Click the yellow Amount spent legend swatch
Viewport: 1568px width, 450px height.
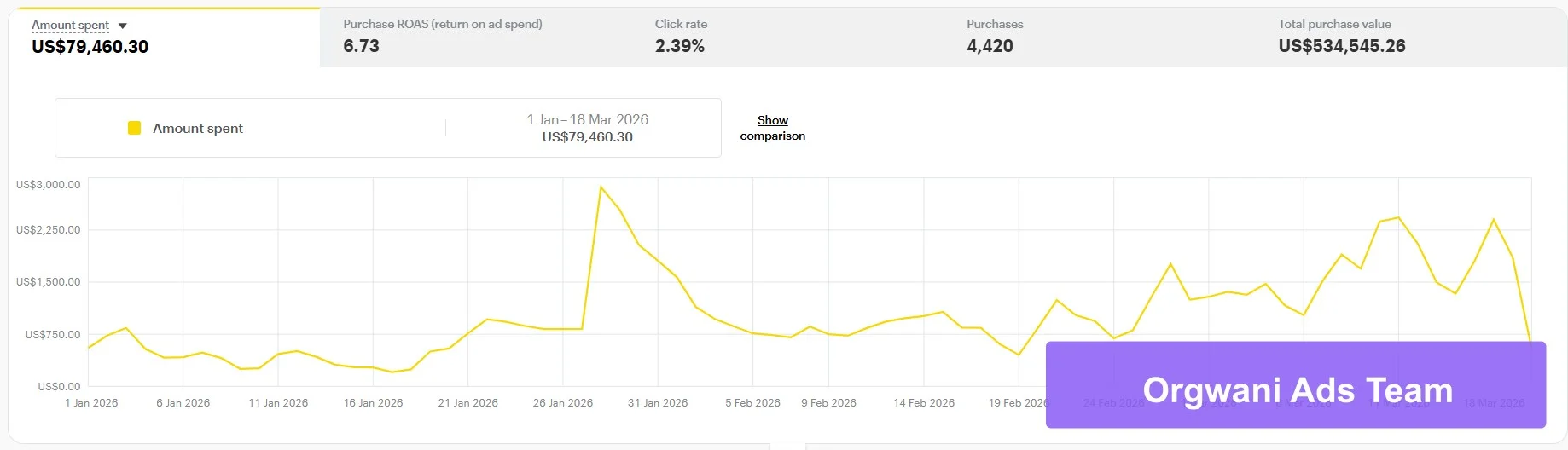(x=134, y=128)
